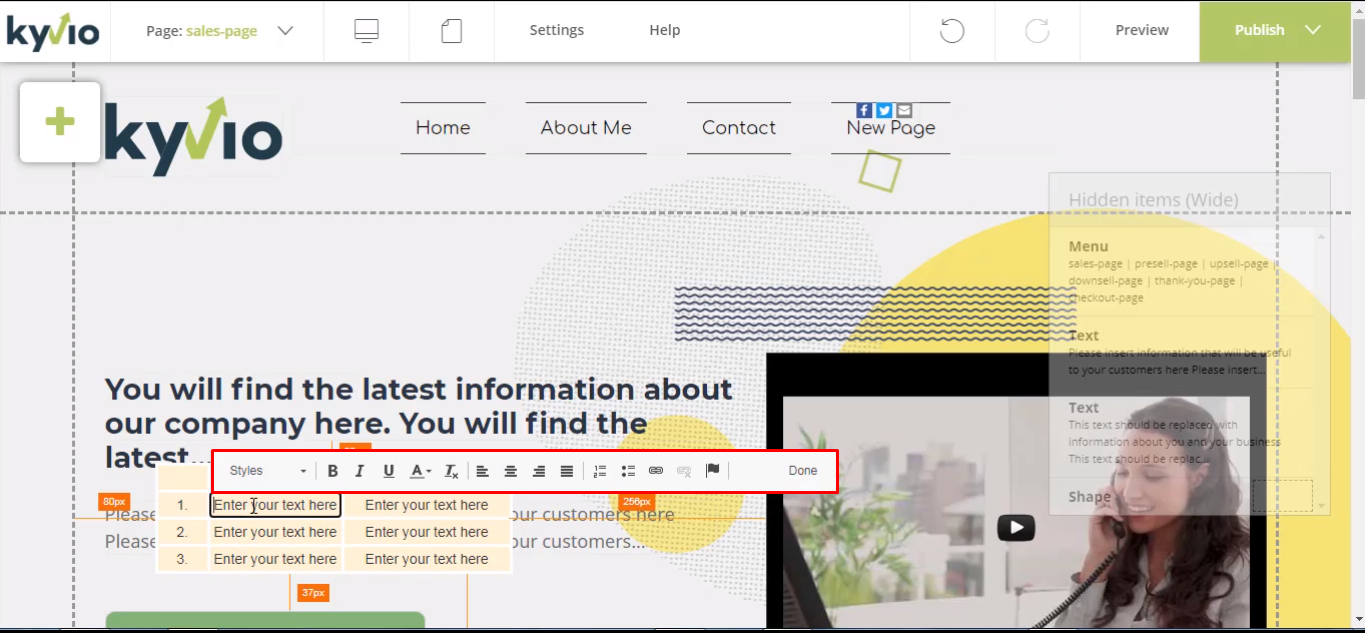Toggle bold formatting in text toolbar
1365x633 pixels.
333,471
